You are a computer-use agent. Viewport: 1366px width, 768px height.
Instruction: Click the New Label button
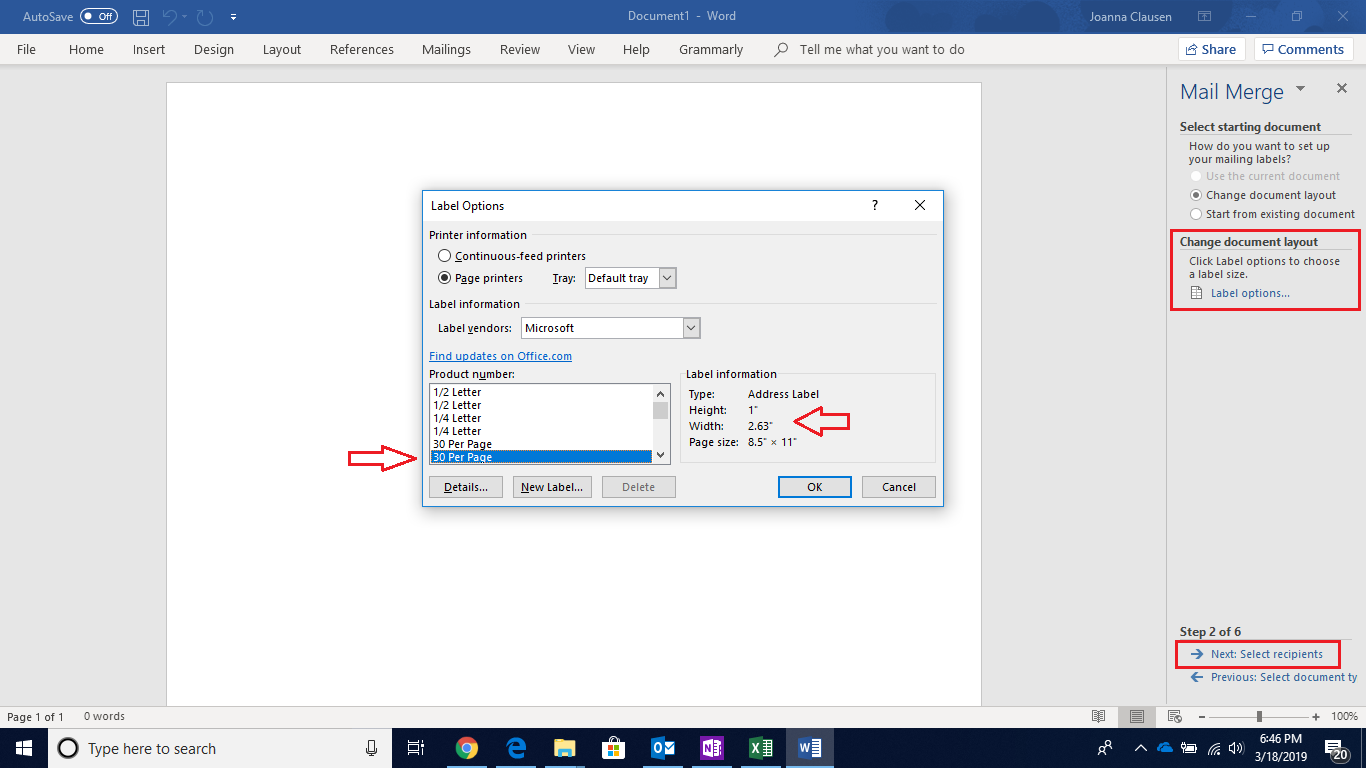552,487
